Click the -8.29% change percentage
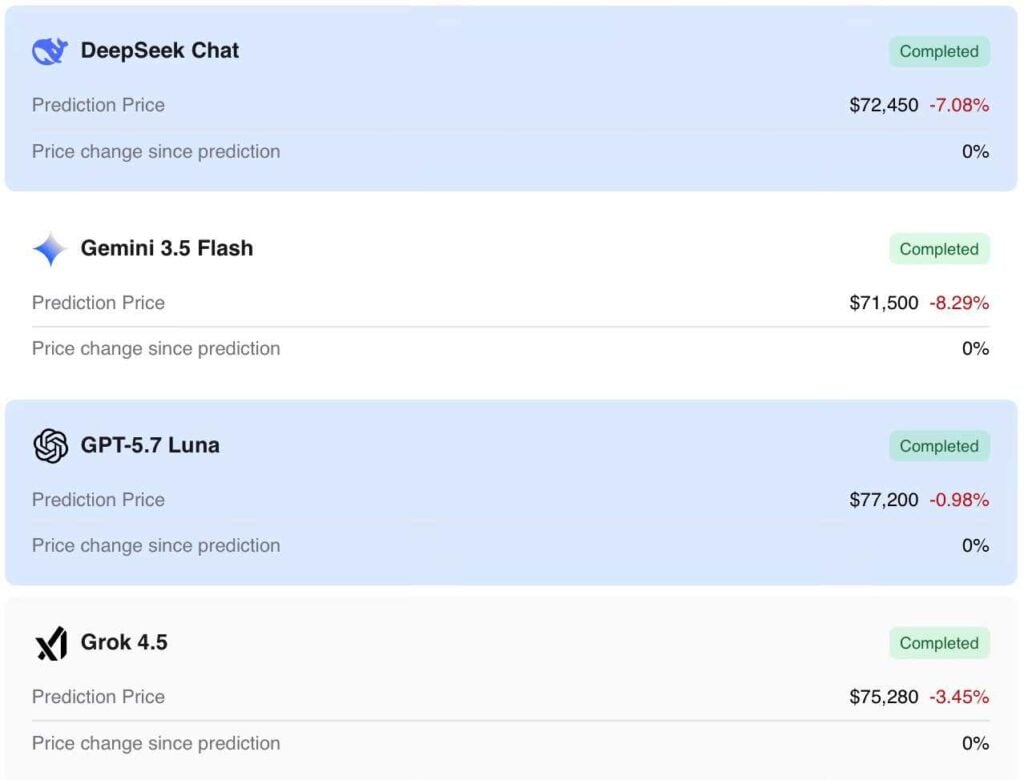Viewport: 1024px width, 780px height. pyautogui.click(x=959, y=303)
